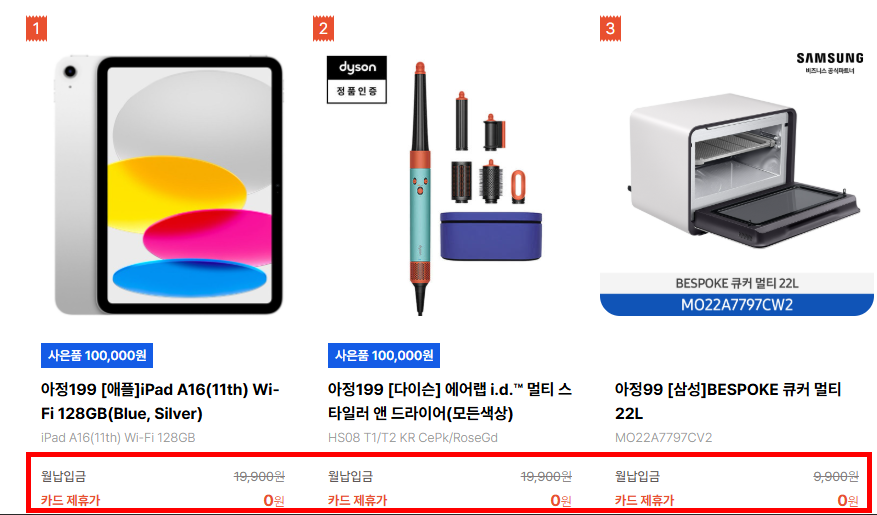This screenshot has width=877, height=515.
Task: Click the dyson 정품인증 badge
Action: (357, 79)
